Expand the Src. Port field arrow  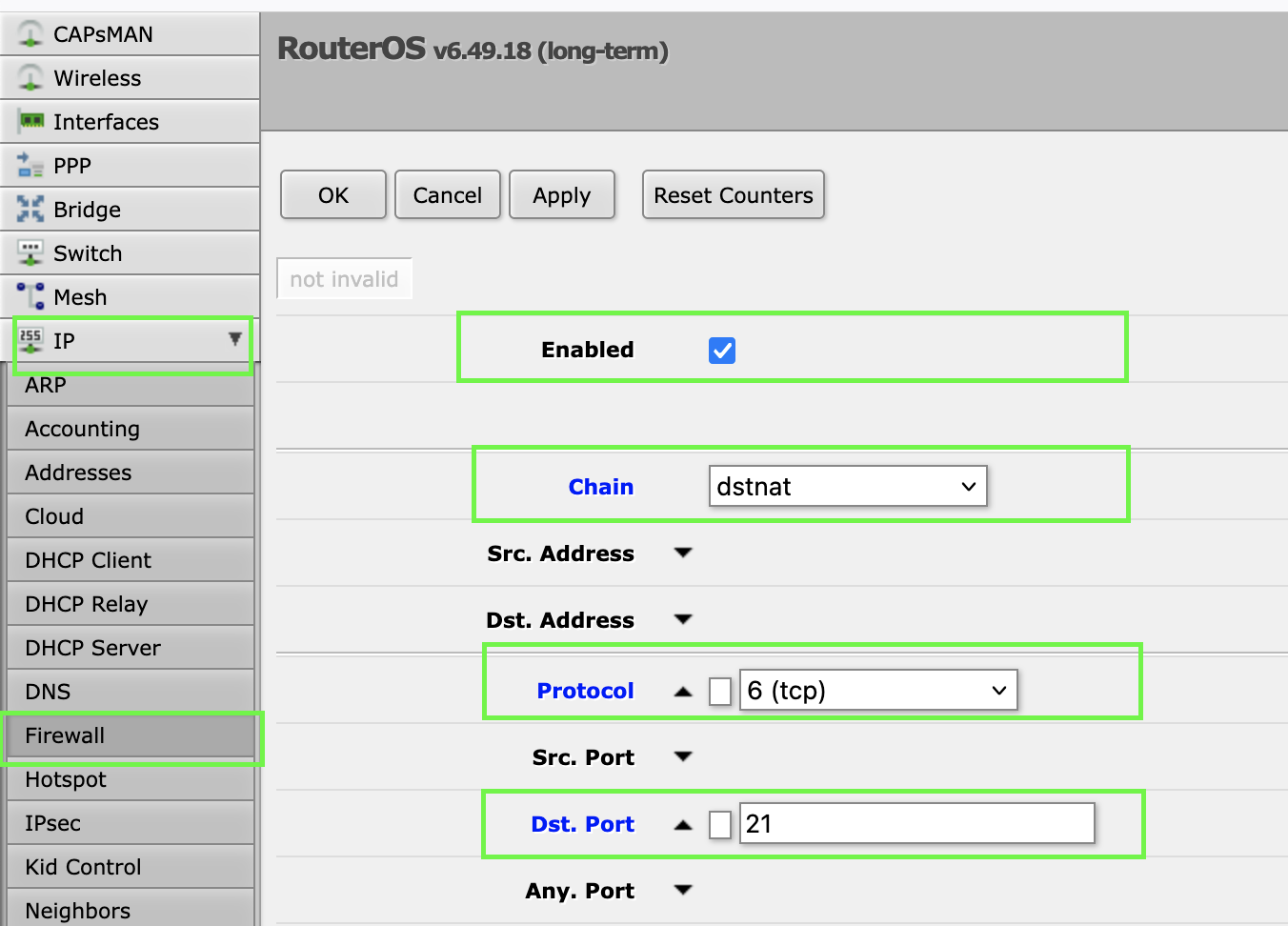[683, 756]
